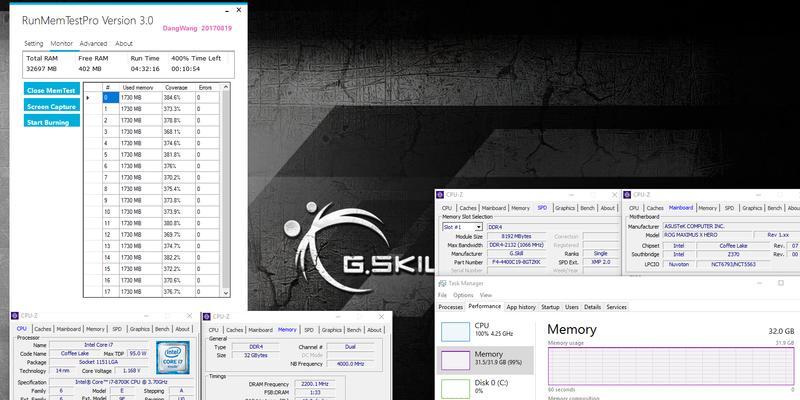
Task: Click CPU-Z icon in memory timings window title
Action: [207, 317]
